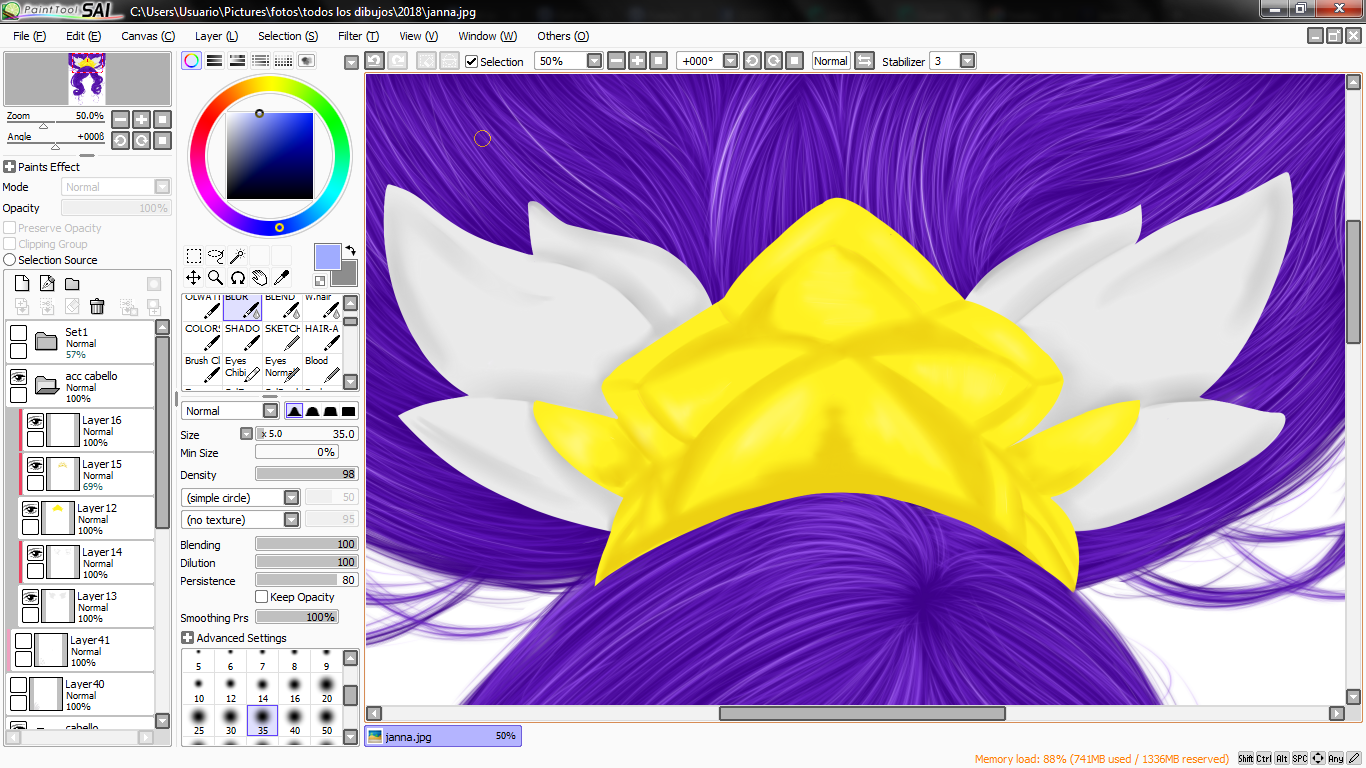The width and height of the screenshot is (1366, 768).
Task: Show the color mixer panel
Action: [260, 61]
